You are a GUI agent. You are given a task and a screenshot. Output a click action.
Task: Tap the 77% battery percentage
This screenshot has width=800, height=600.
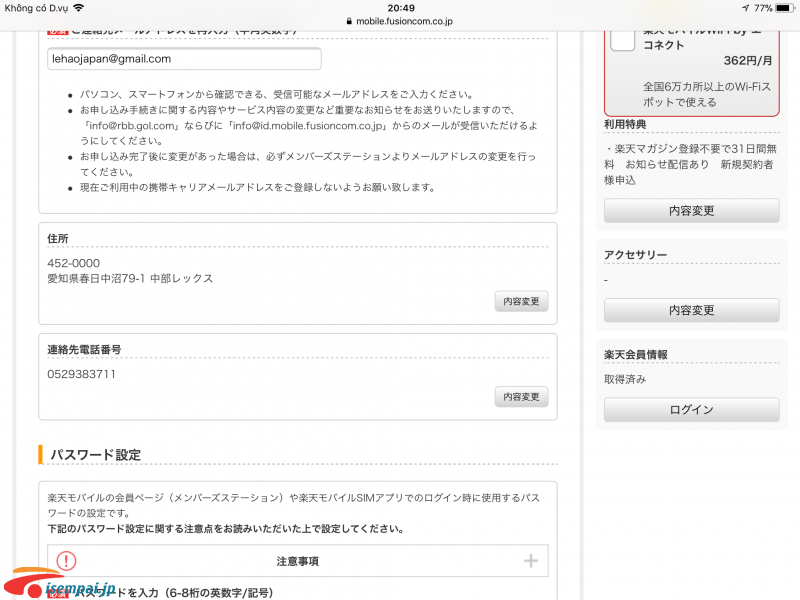pyautogui.click(x=763, y=8)
